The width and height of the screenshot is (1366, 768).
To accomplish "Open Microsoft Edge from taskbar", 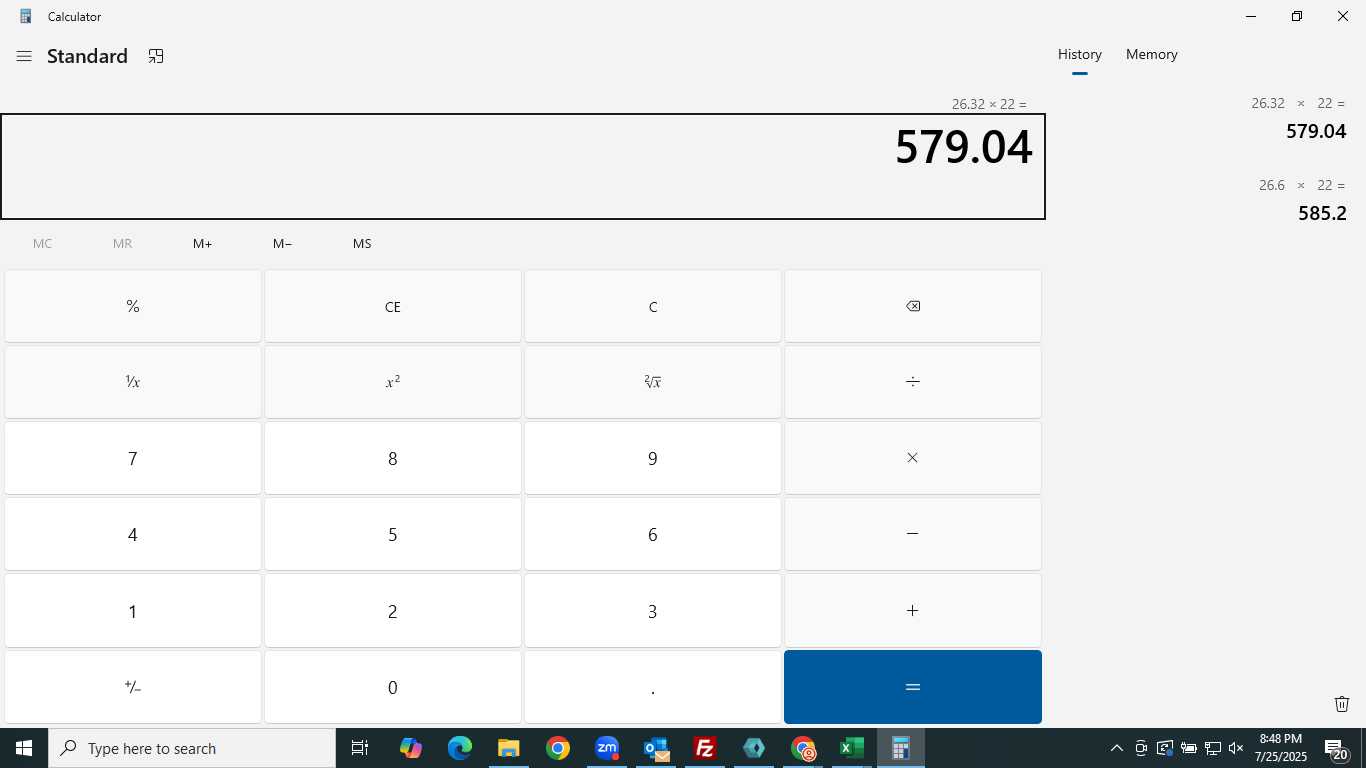I will click(459, 748).
